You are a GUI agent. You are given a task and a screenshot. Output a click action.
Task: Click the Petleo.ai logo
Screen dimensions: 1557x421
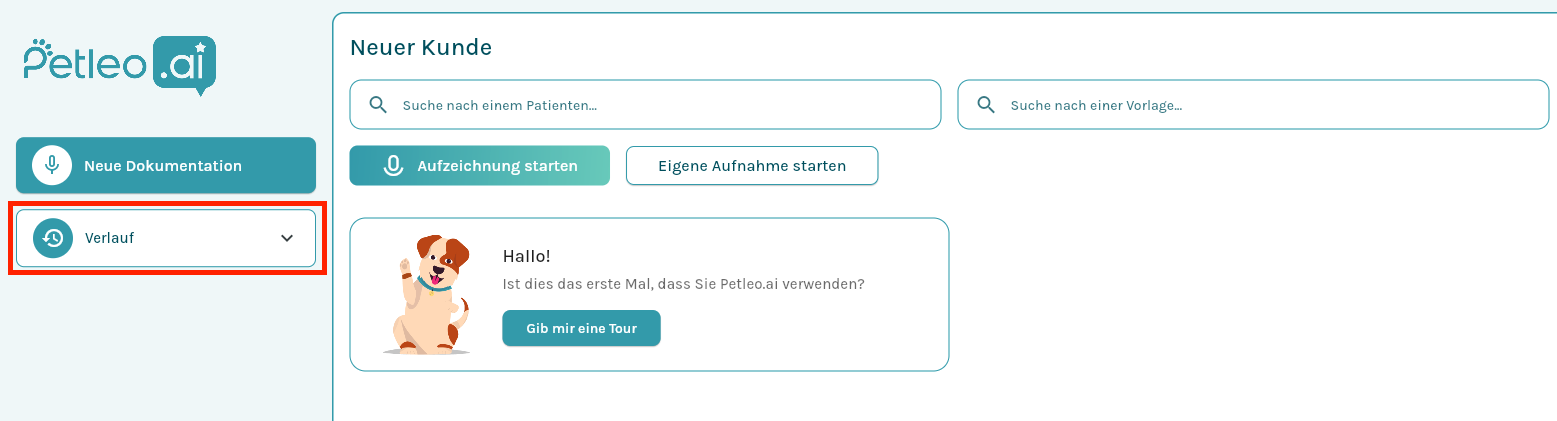coord(120,65)
